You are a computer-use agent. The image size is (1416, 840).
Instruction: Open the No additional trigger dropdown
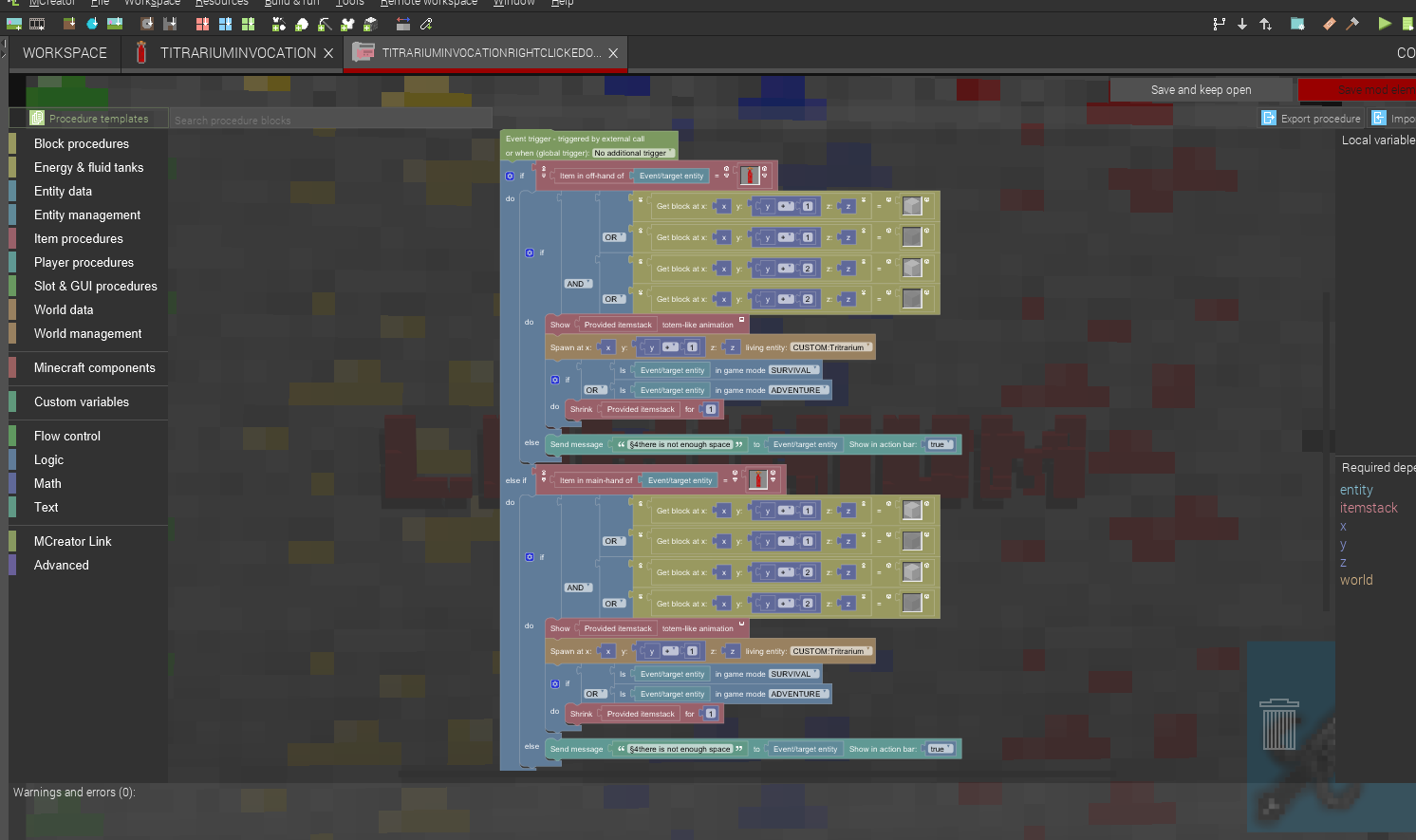tap(633, 153)
